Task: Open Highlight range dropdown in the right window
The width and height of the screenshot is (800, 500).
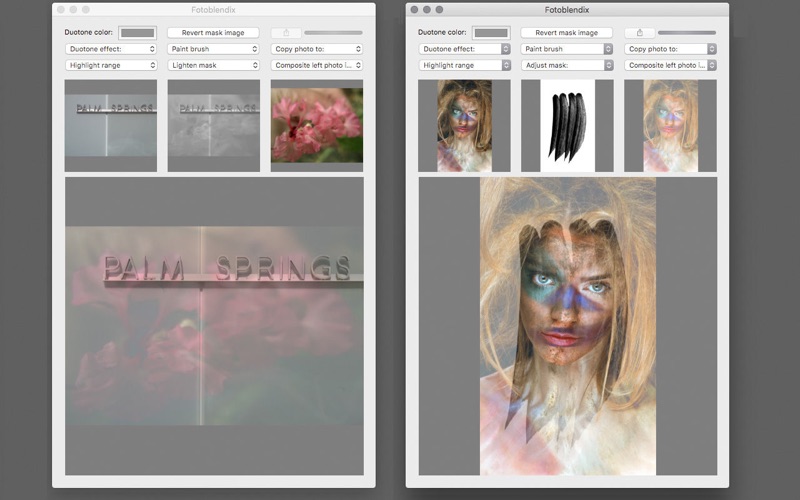Action: coord(464,65)
